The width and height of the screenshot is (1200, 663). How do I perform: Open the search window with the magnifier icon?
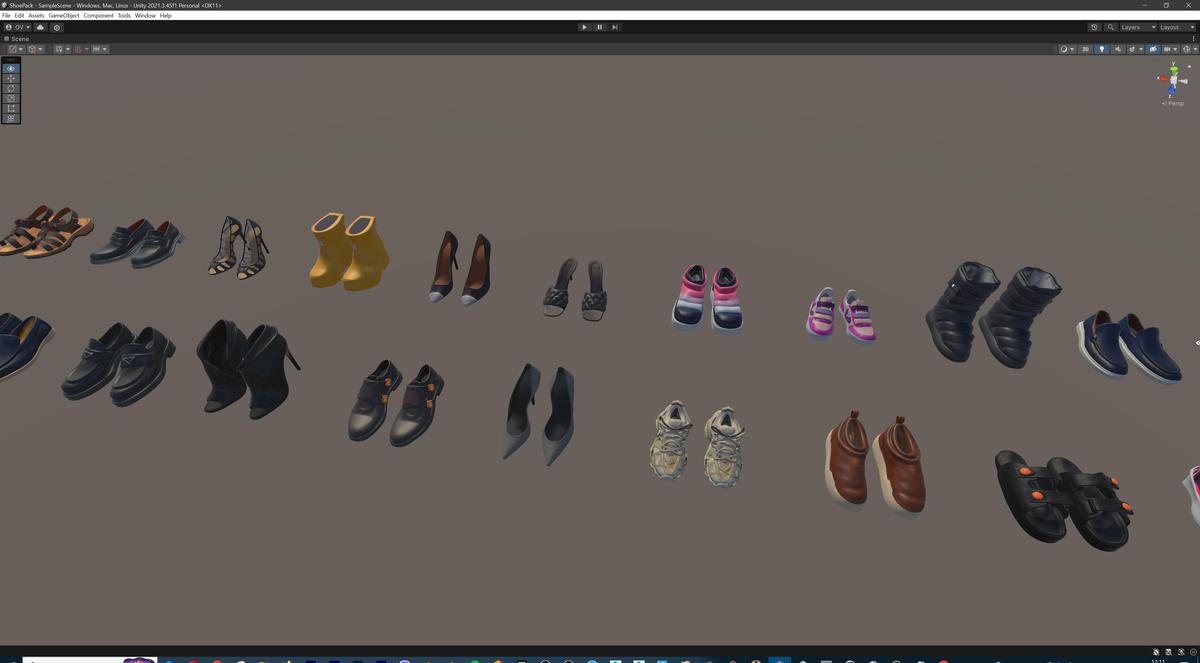[x=1111, y=27]
